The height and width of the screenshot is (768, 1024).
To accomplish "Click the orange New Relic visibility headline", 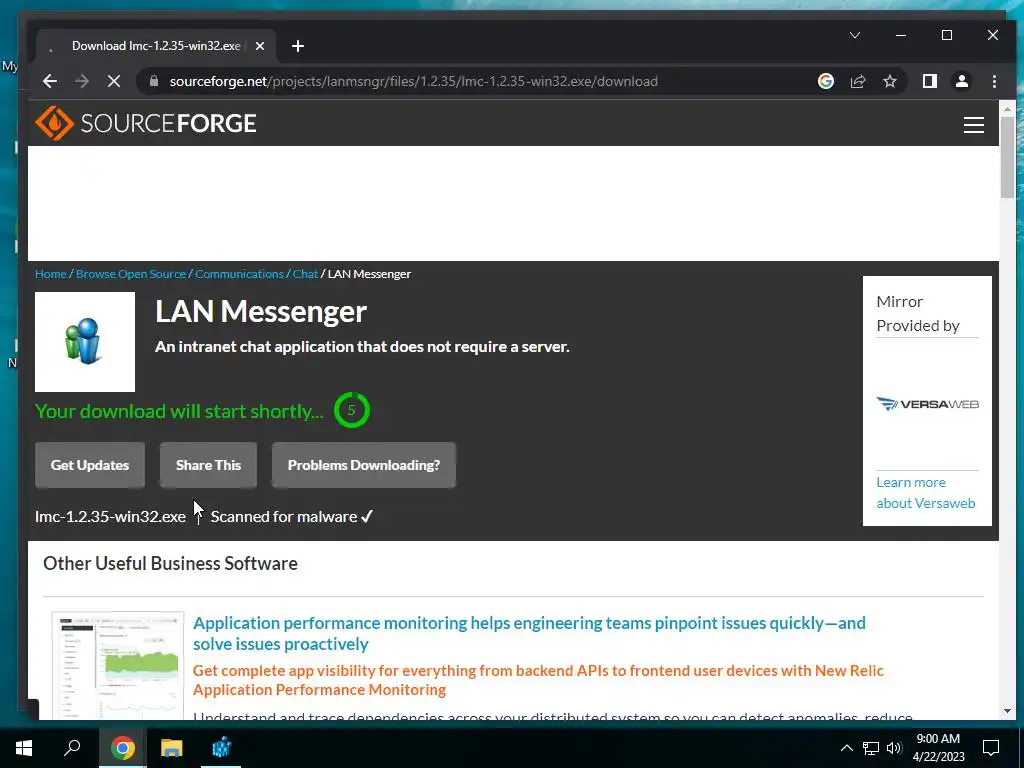I will pos(538,680).
